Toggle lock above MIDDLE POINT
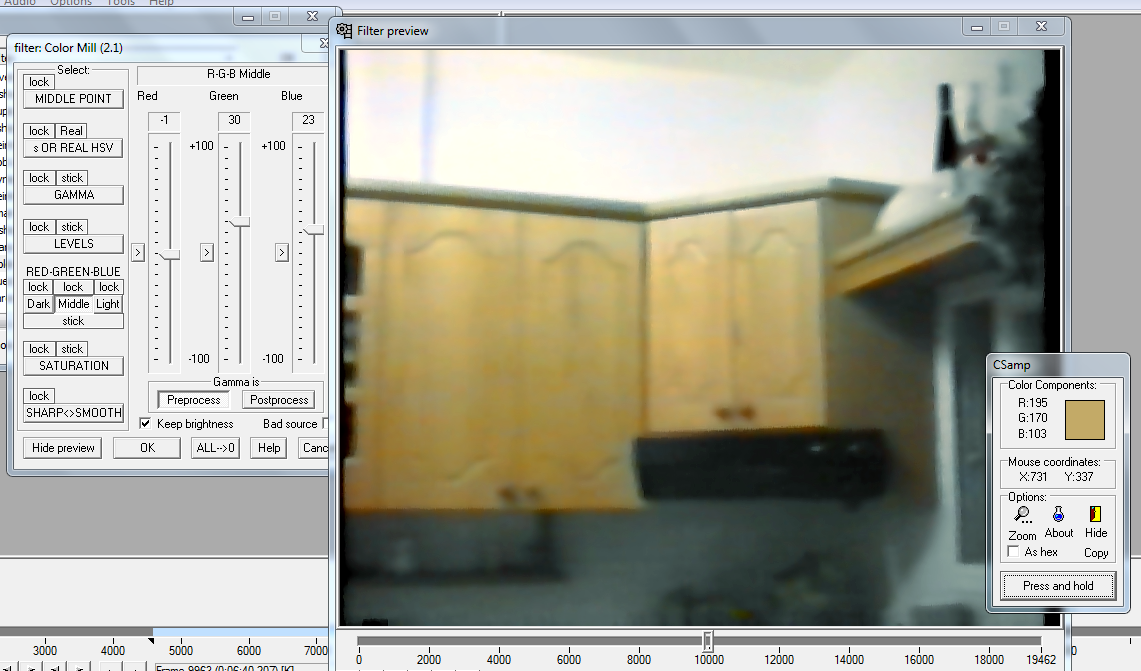Image resolution: width=1141 pixels, height=671 pixels. pos(39,82)
